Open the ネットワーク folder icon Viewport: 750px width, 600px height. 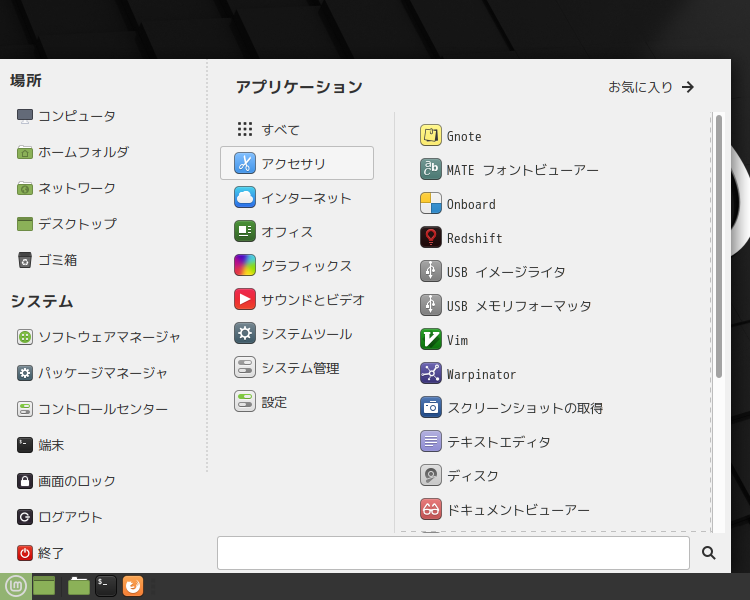pyautogui.click(x=25, y=188)
